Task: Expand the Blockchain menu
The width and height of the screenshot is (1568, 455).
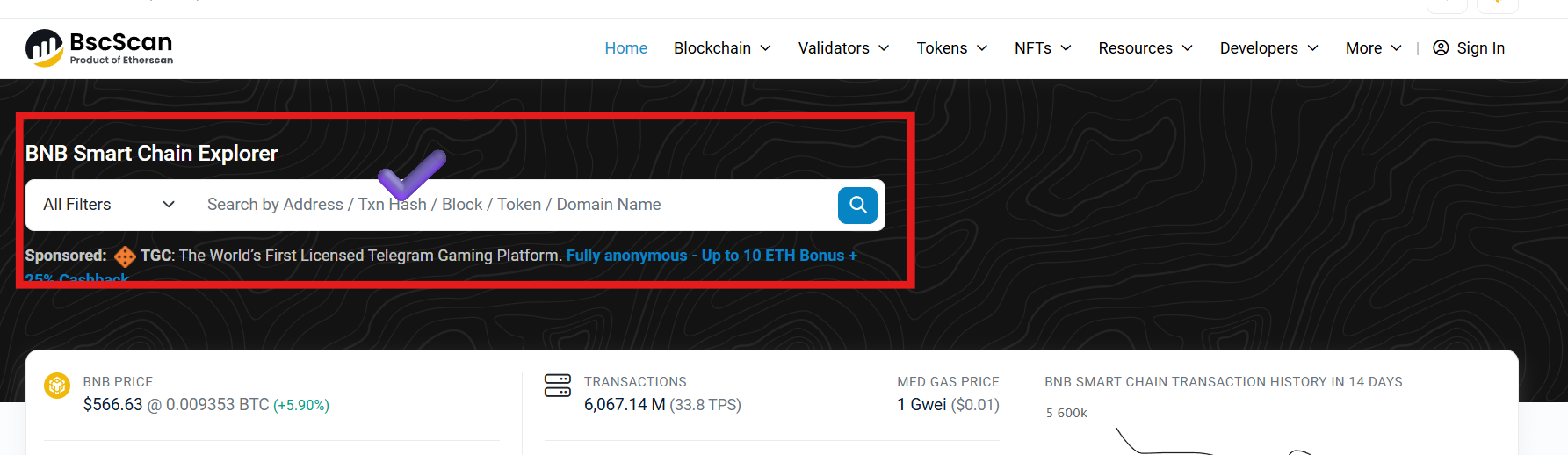Action: (722, 48)
